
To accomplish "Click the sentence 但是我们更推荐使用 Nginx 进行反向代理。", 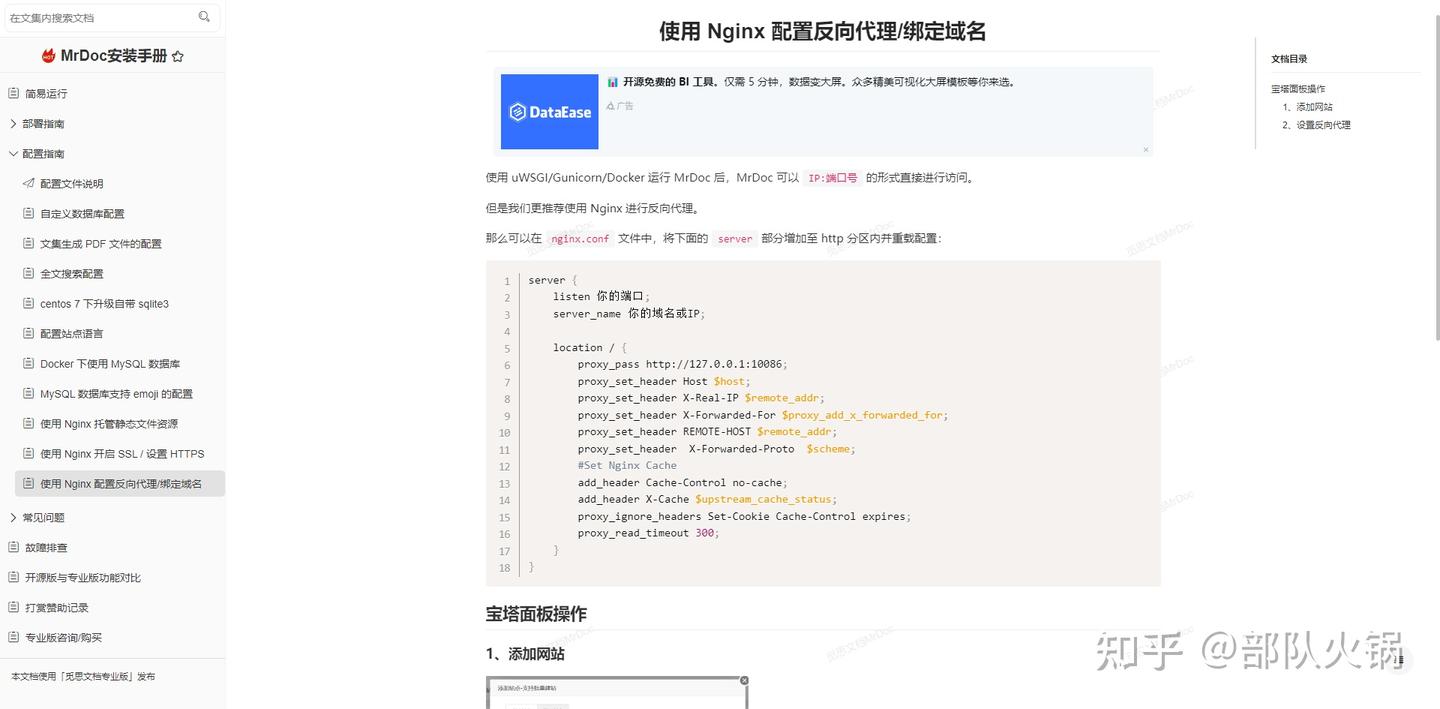I will tap(592, 209).
